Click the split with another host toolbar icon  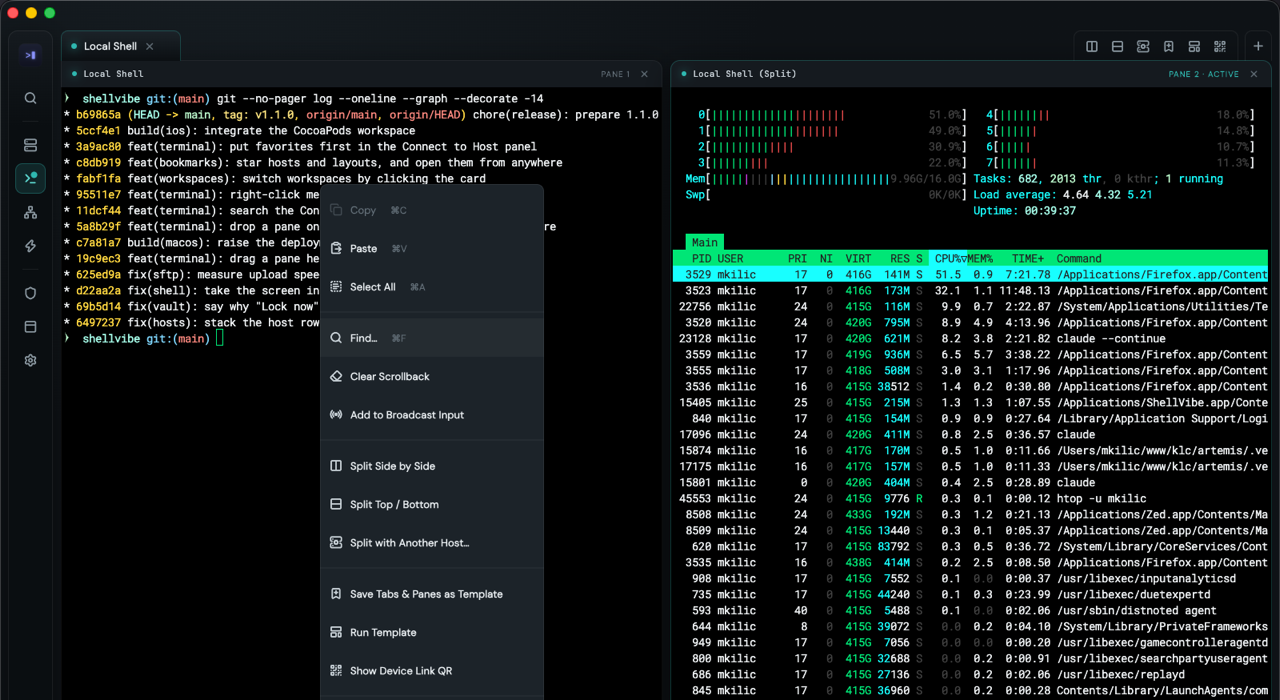coord(1143,47)
